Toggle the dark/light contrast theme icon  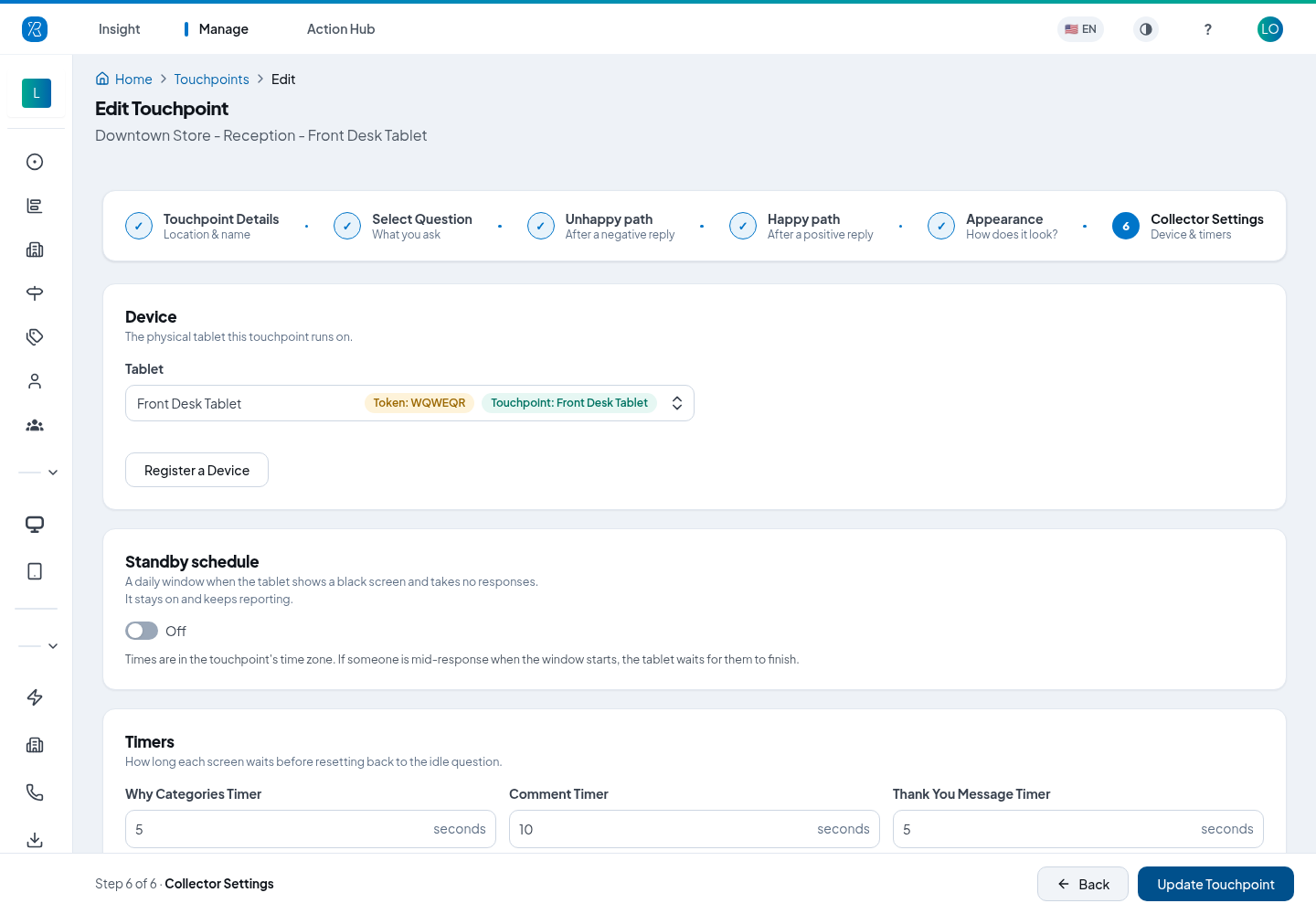coord(1146,29)
